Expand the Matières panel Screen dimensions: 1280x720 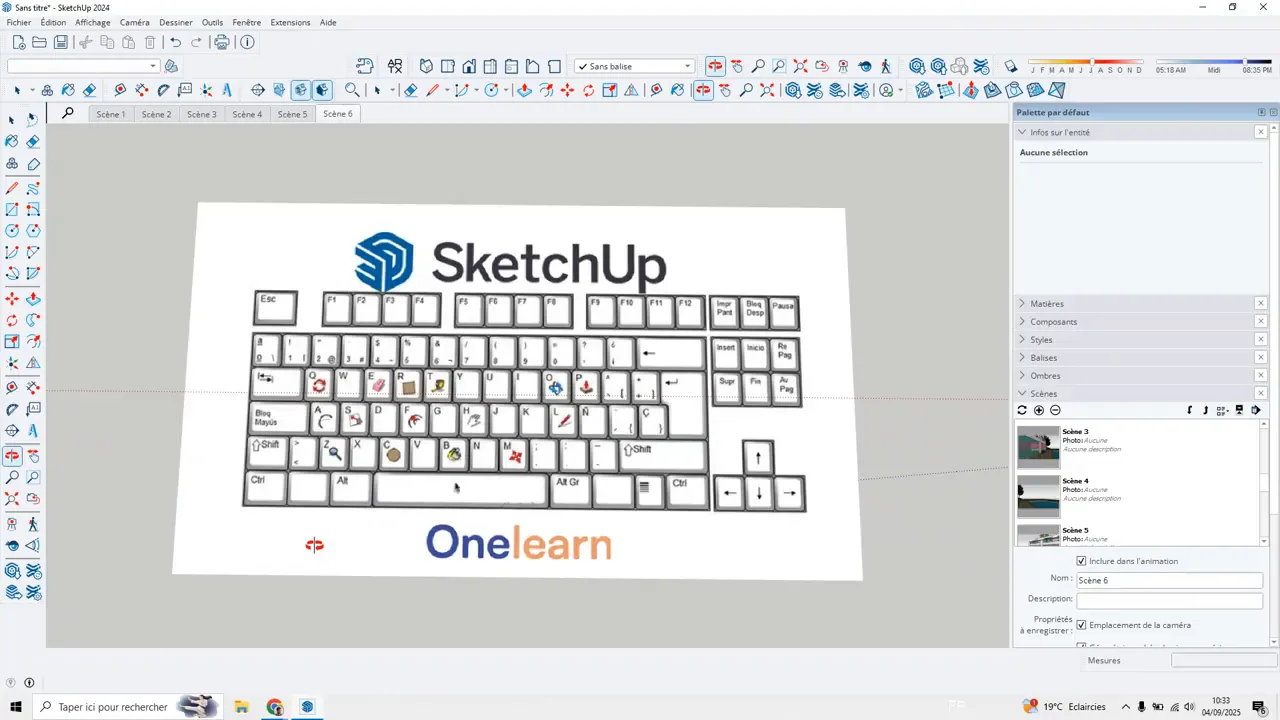tap(1021, 303)
